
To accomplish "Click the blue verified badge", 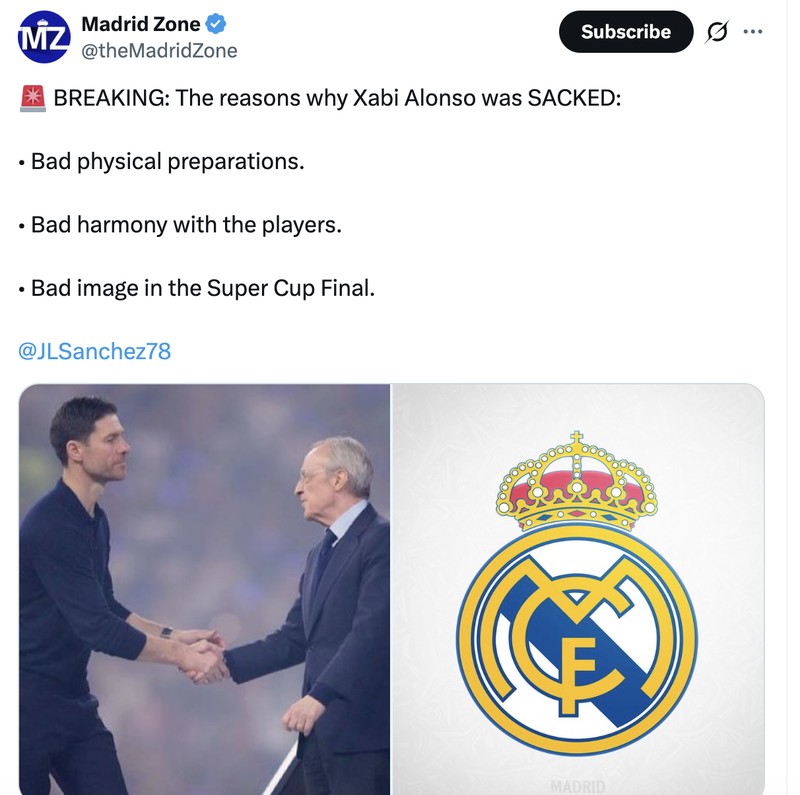I will 215,24.
